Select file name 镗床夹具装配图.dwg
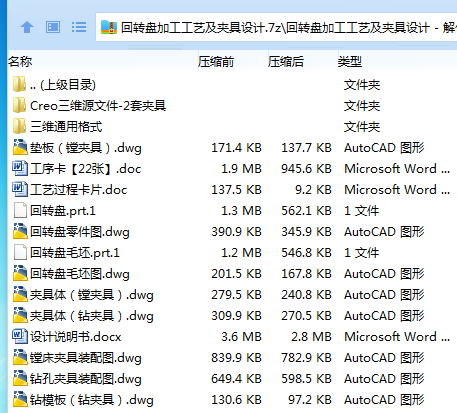Screen dimensions: 457x413 coord(86,358)
